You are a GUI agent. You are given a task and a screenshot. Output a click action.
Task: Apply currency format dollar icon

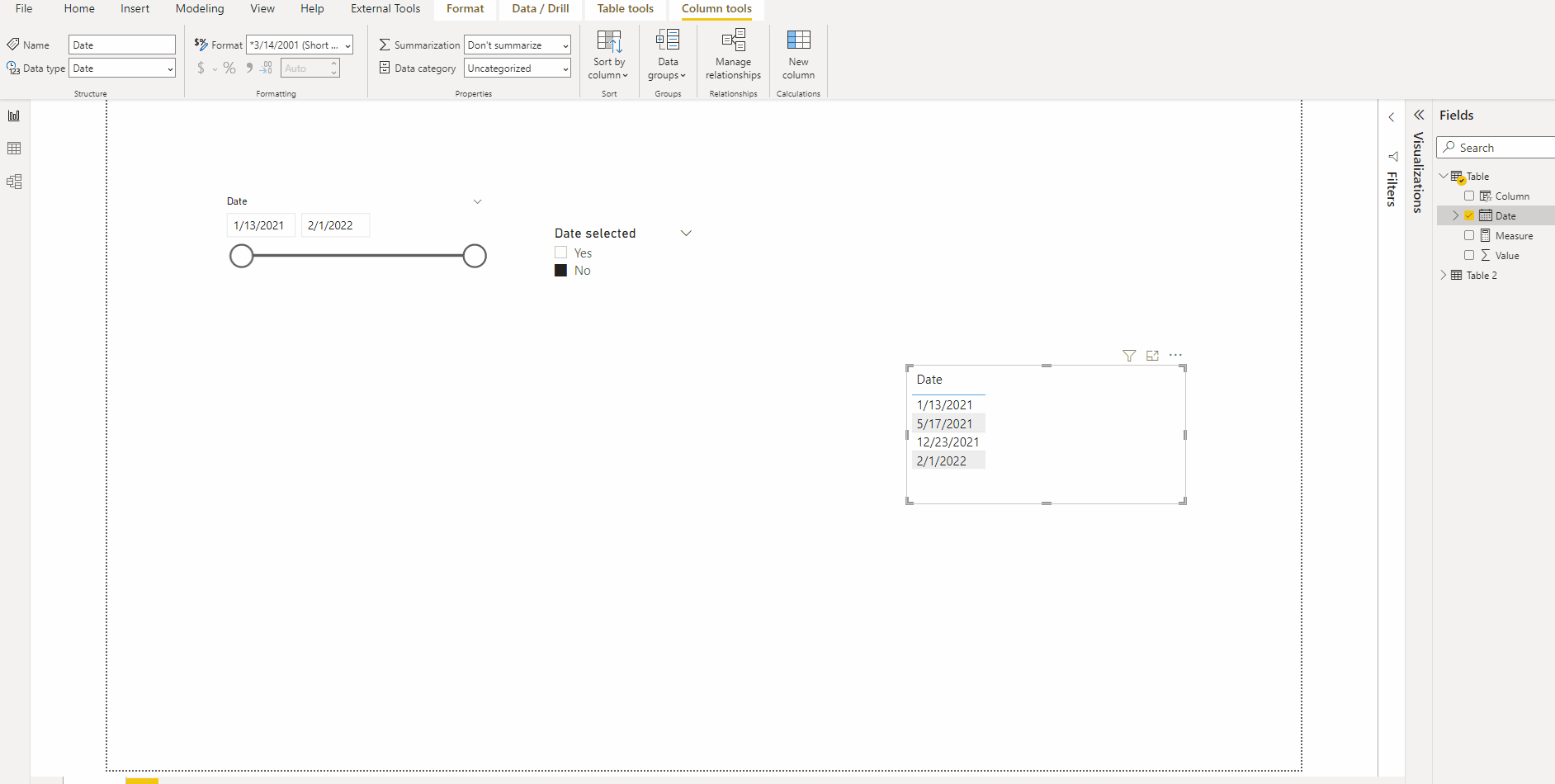tap(201, 68)
